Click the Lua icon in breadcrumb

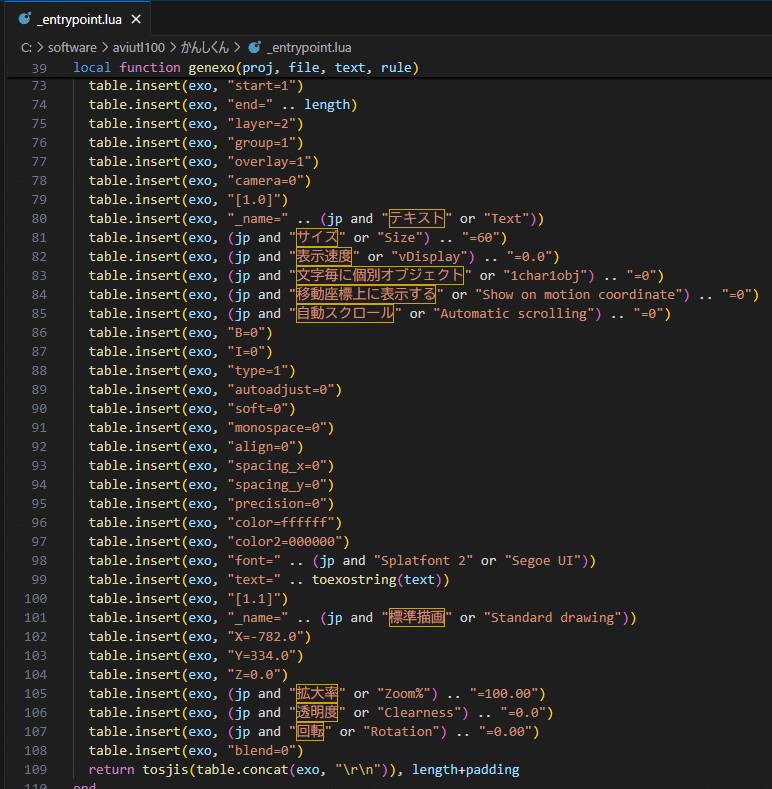255,47
